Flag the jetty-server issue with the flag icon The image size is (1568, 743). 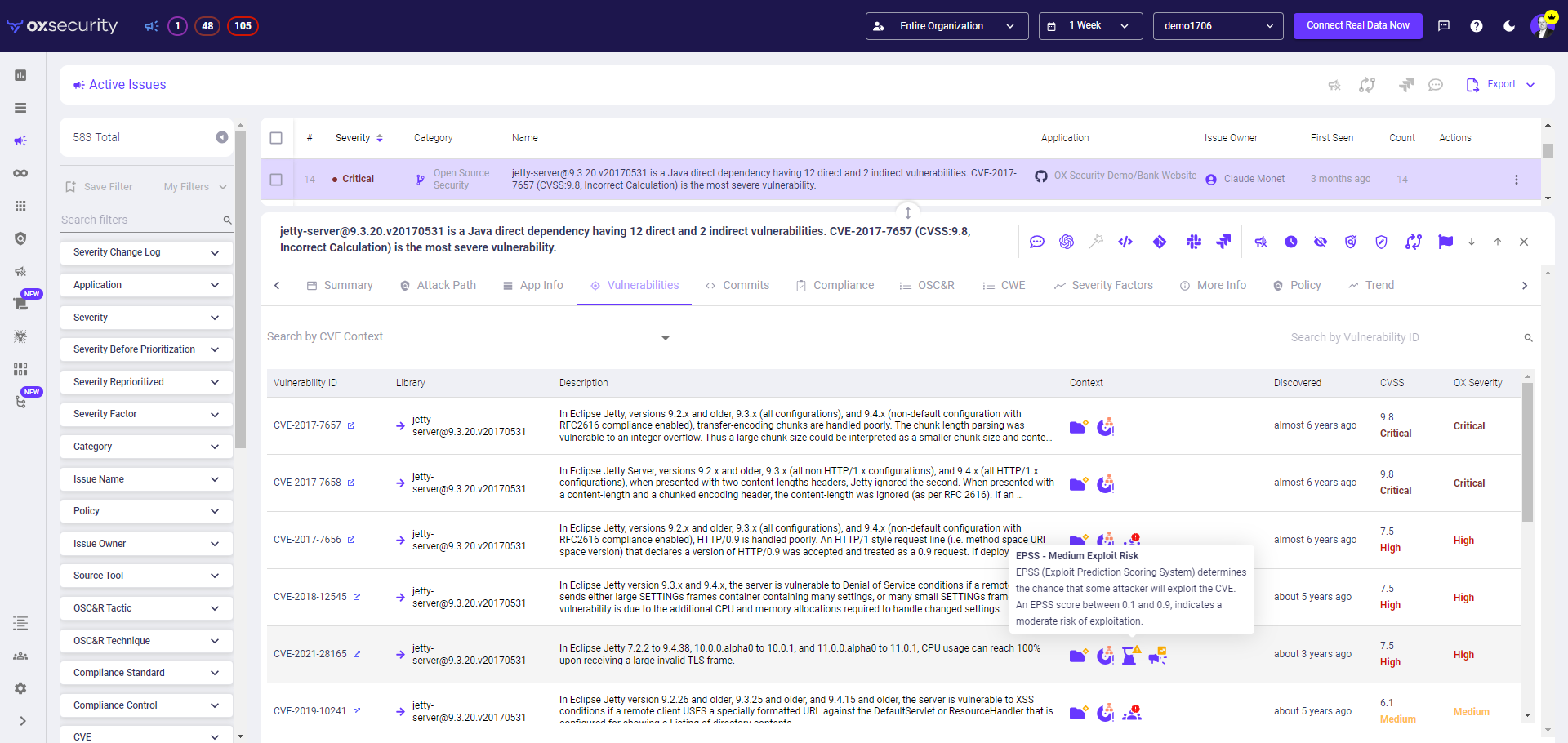pos(1446,242)
